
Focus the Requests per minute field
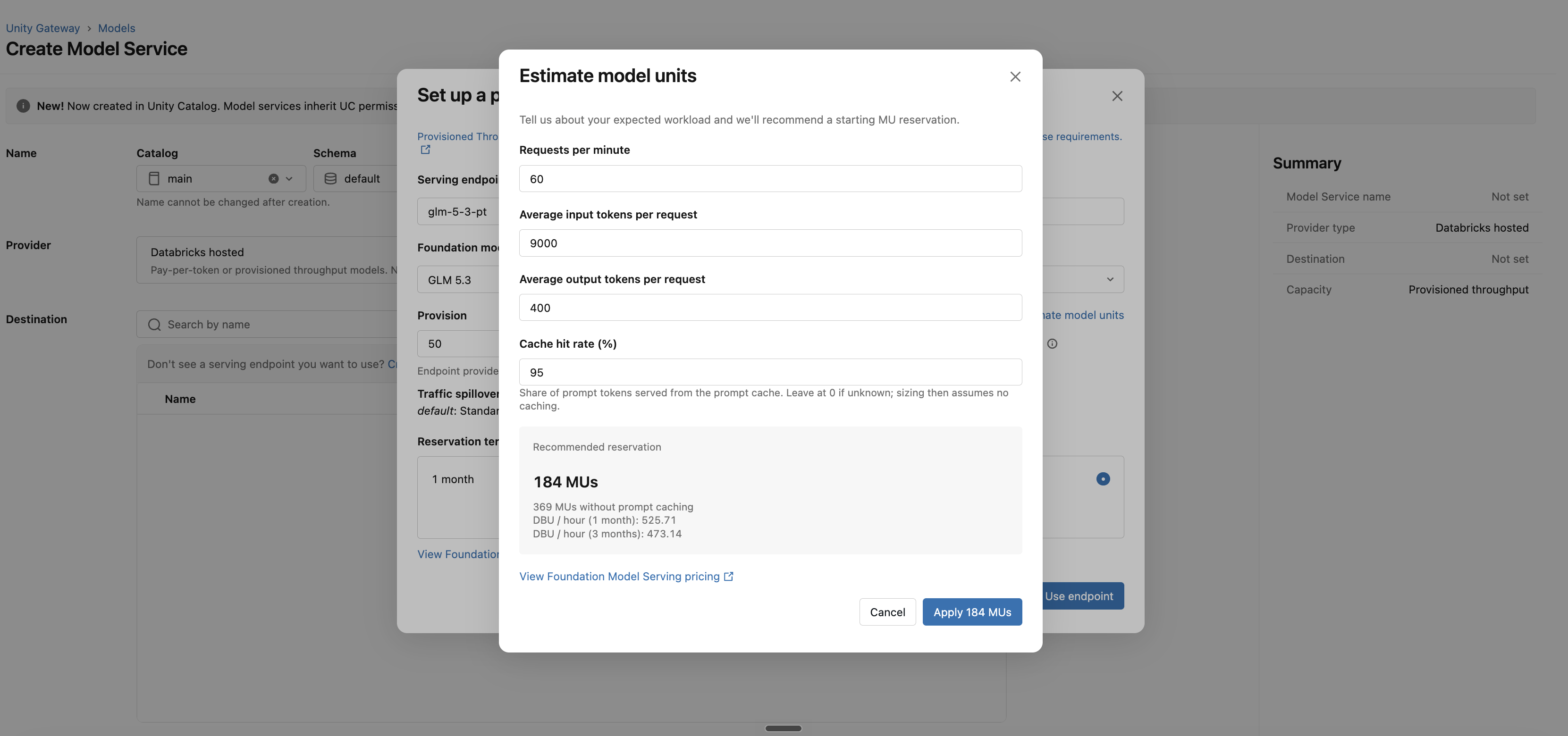[x=770, y=179]
